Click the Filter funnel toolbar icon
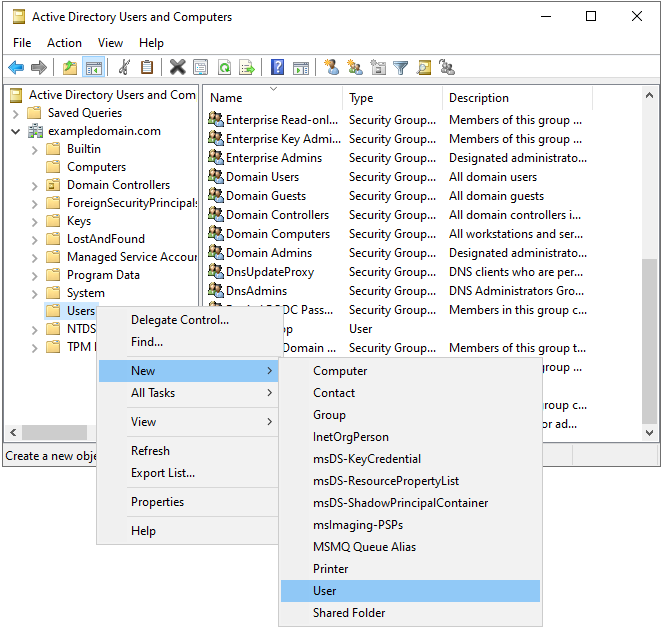The height and width of the screenshot is (629, 662). click(400, 68)
